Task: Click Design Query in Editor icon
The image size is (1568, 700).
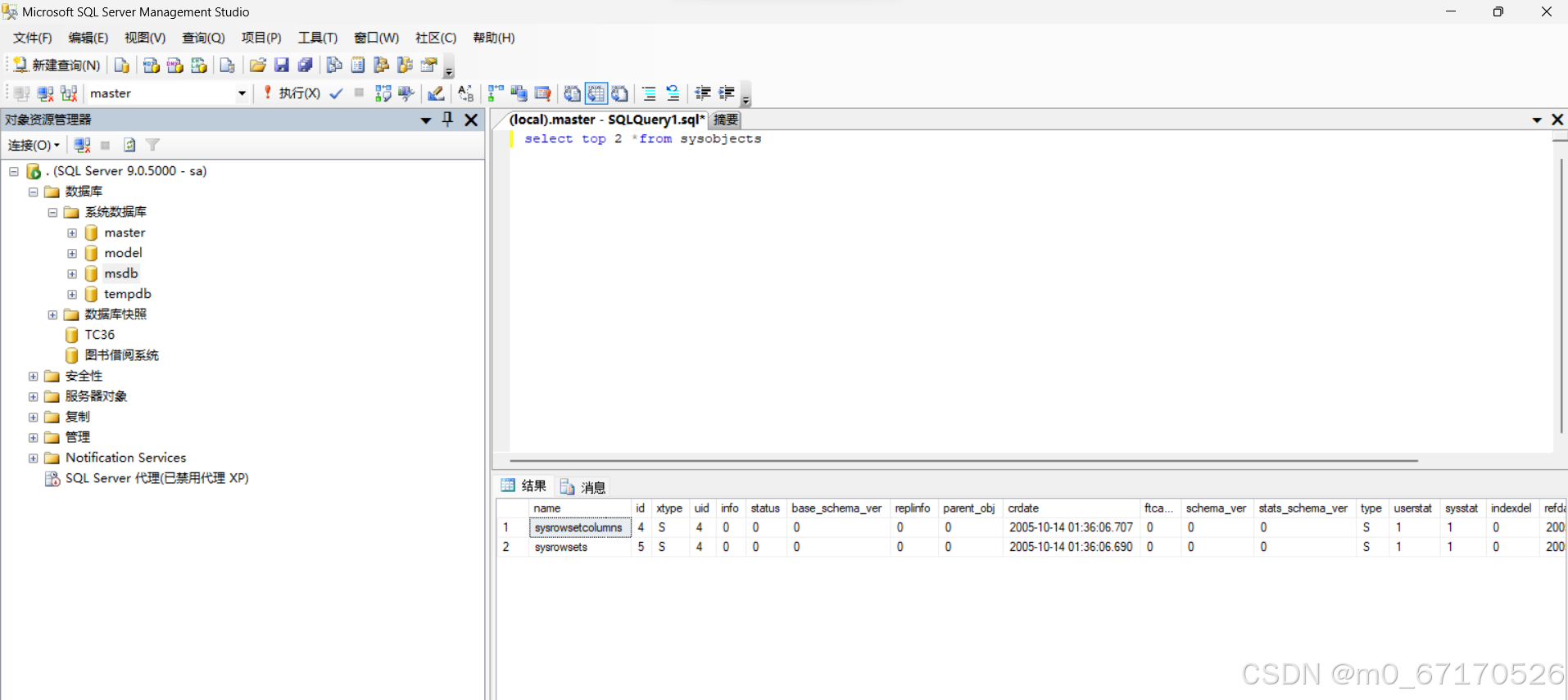Action: [436, 93]
